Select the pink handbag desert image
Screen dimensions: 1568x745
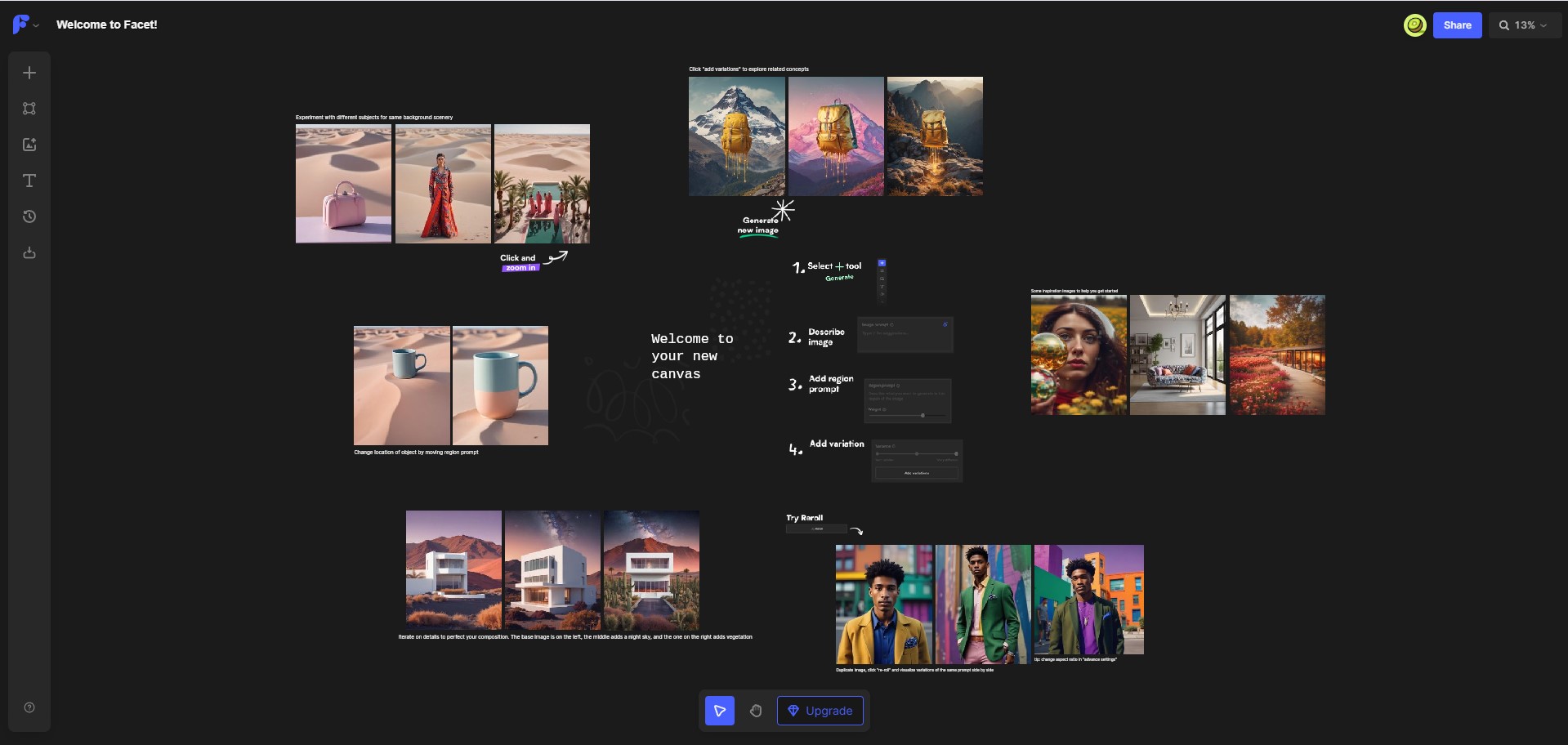pyautogui.click(x=343, y=184)
